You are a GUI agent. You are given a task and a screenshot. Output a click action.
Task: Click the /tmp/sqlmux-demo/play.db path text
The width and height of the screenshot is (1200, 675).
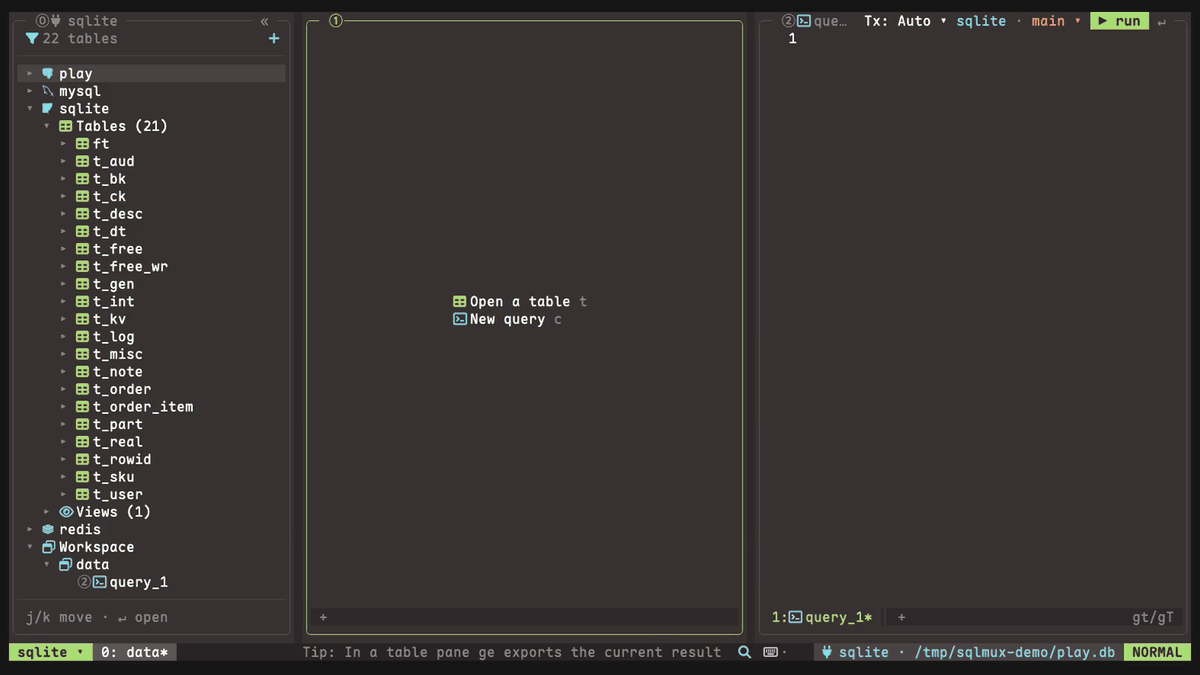(1014, 652)
